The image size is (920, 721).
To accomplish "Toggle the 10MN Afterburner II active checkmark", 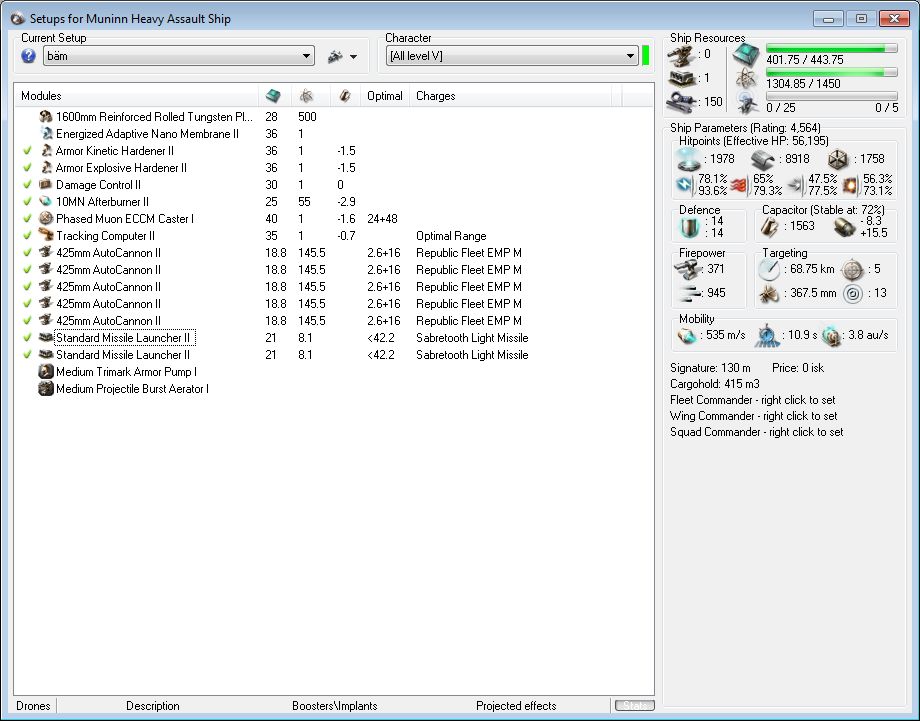I will [27, 202].
